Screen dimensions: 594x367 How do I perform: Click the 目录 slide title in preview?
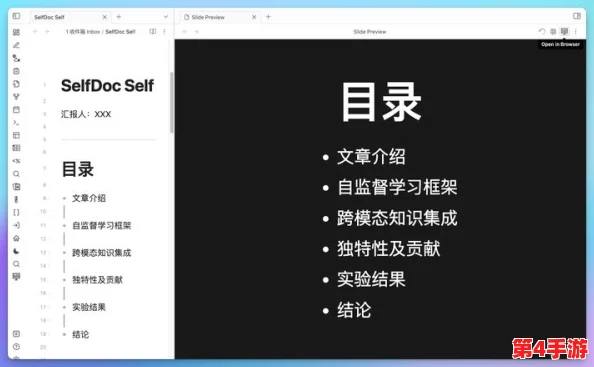point(381,102)
